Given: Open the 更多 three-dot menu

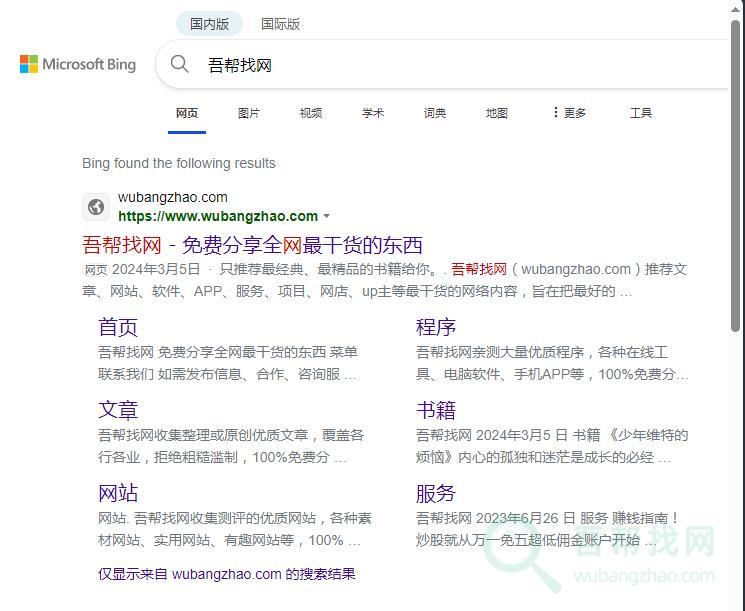Looking at the screenshot, I should coord(569,113).
